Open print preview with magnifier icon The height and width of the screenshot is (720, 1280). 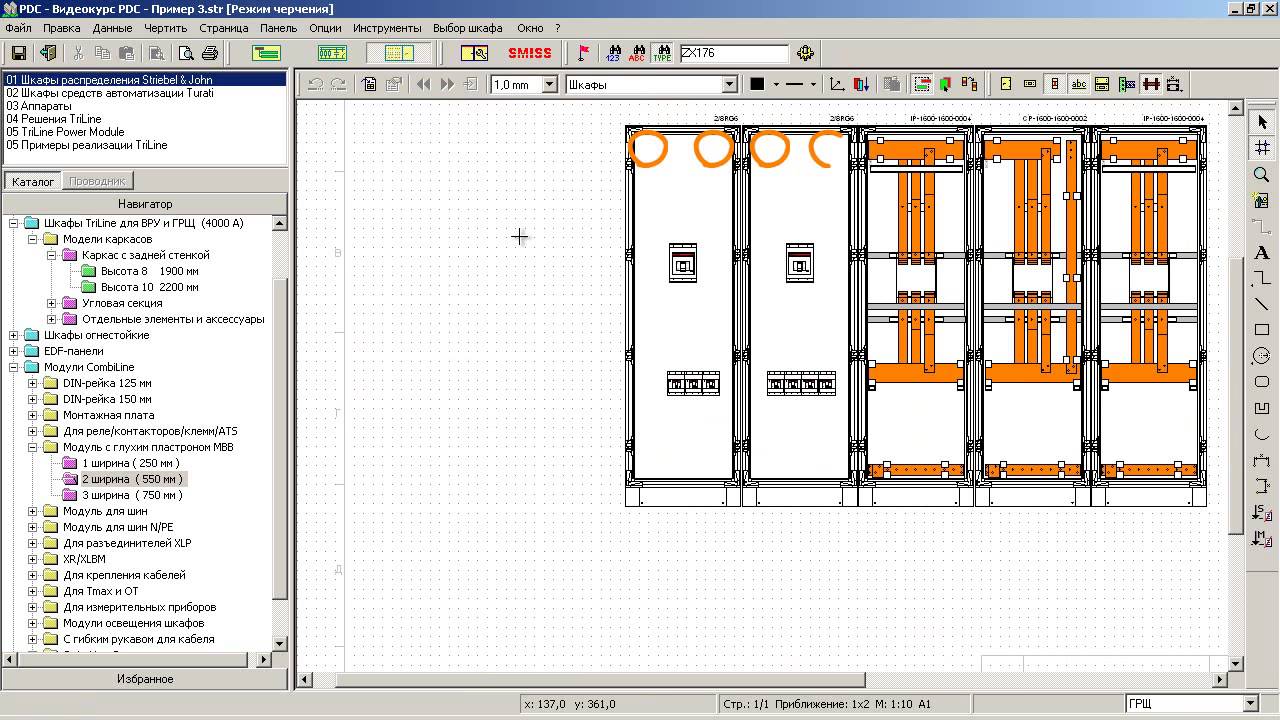coord(185,53)
